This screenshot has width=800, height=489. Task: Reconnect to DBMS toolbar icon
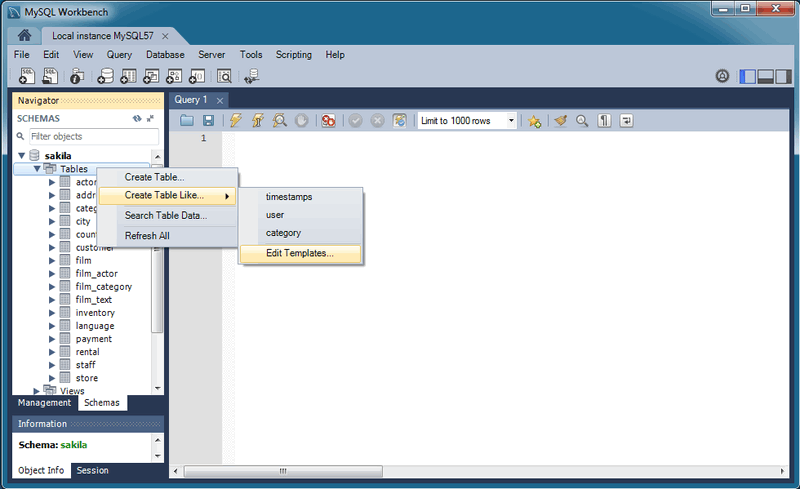(x=252, y=76)
